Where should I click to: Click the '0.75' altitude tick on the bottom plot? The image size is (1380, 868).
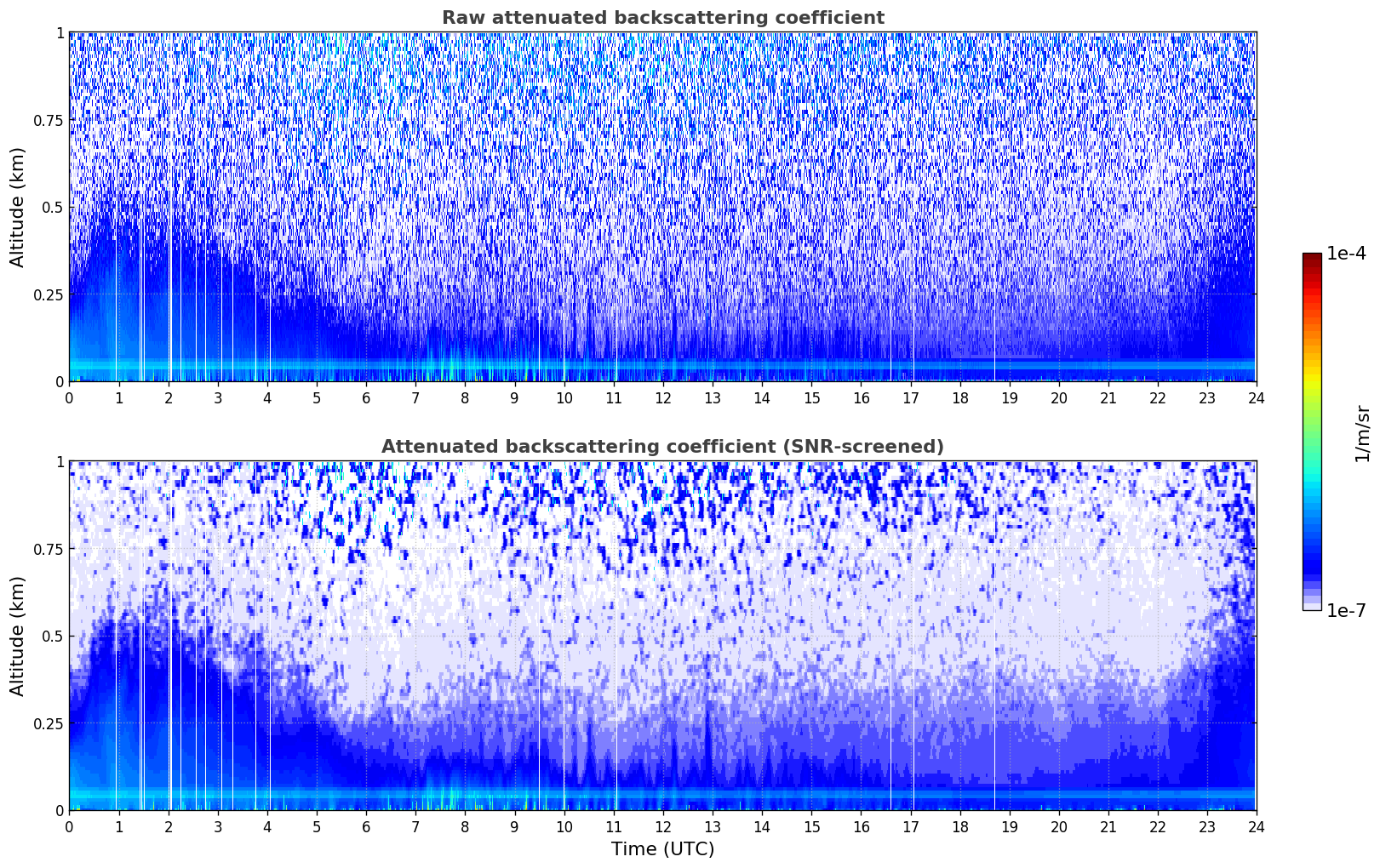[x=49, y=549]
